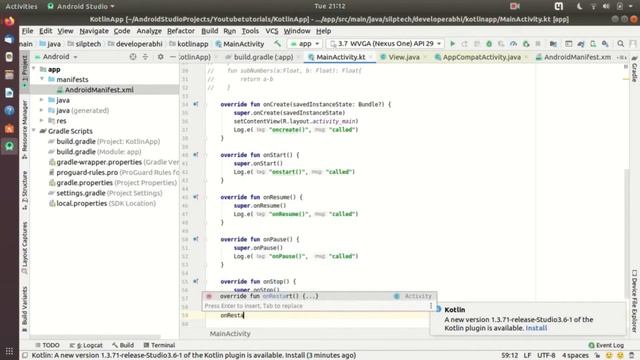Toggle the Logcat tool window
640x360 pixels.
[x=86, y=345]
